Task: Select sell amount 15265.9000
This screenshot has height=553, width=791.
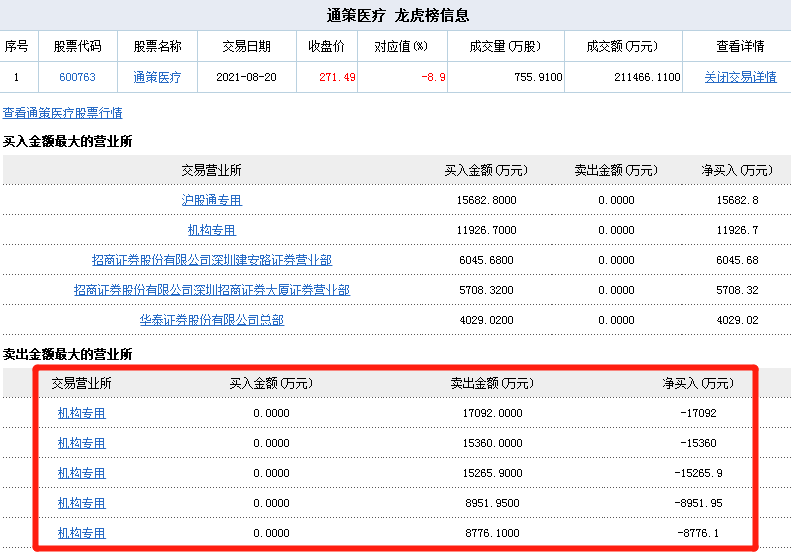Action: click(x=492, y=473)
